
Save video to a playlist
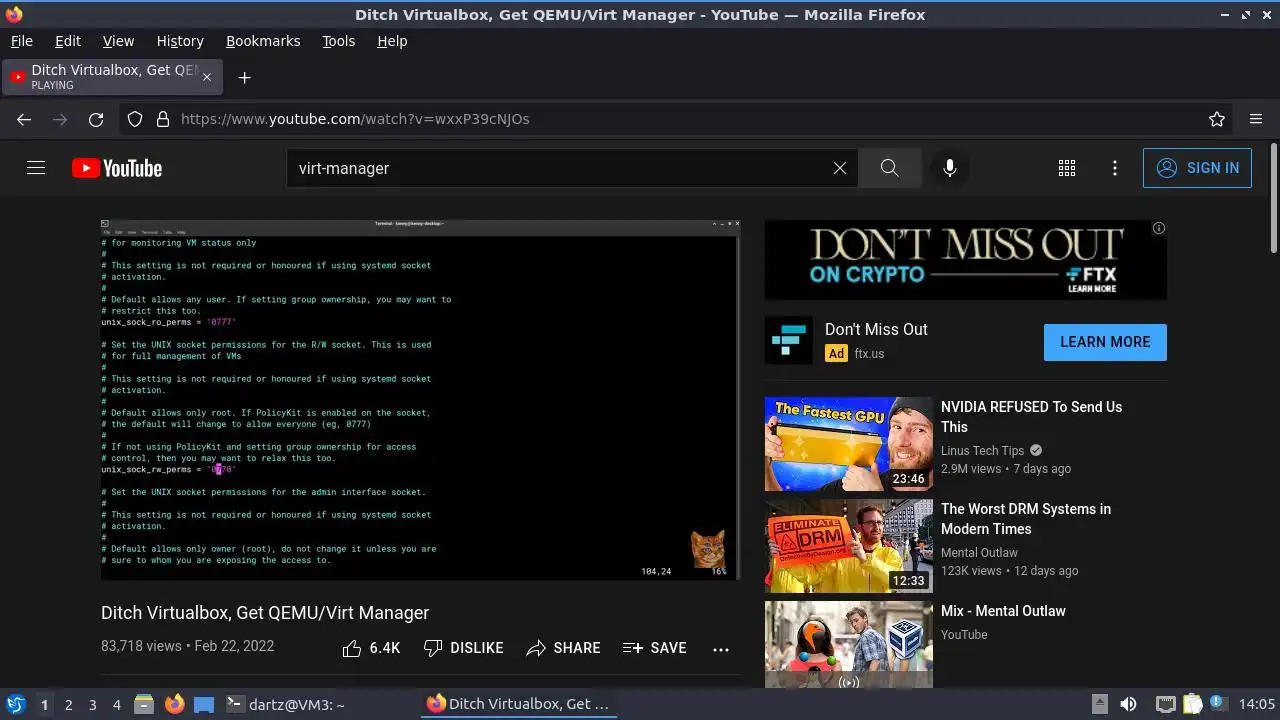[x=654, y=648]
